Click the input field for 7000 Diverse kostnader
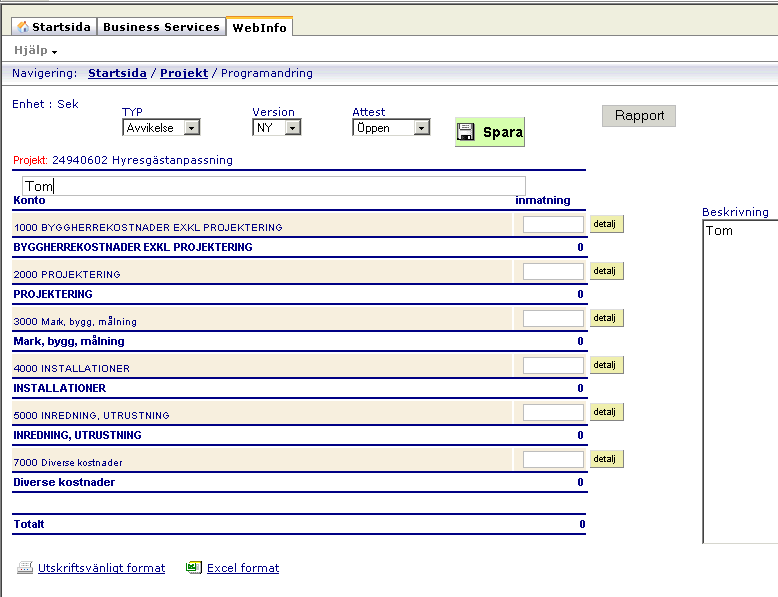Screen dimensions: 778x597 [553, 460]
